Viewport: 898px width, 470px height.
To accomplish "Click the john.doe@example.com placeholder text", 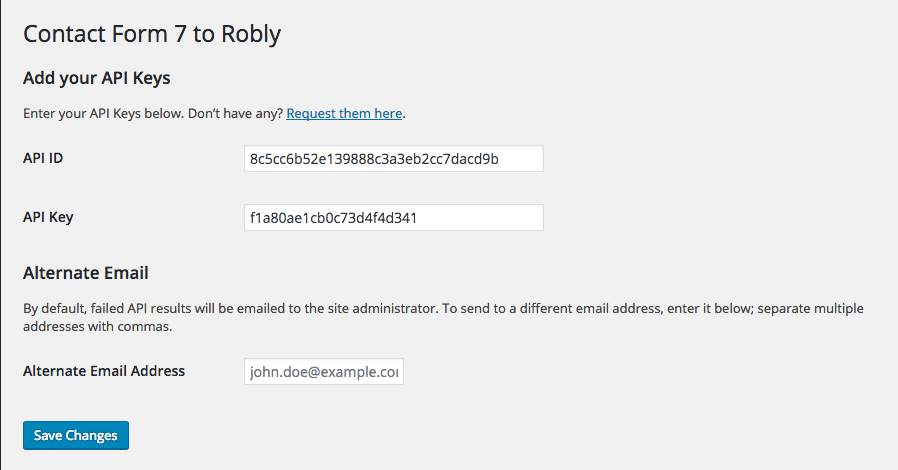I will (x=324, y=372).
